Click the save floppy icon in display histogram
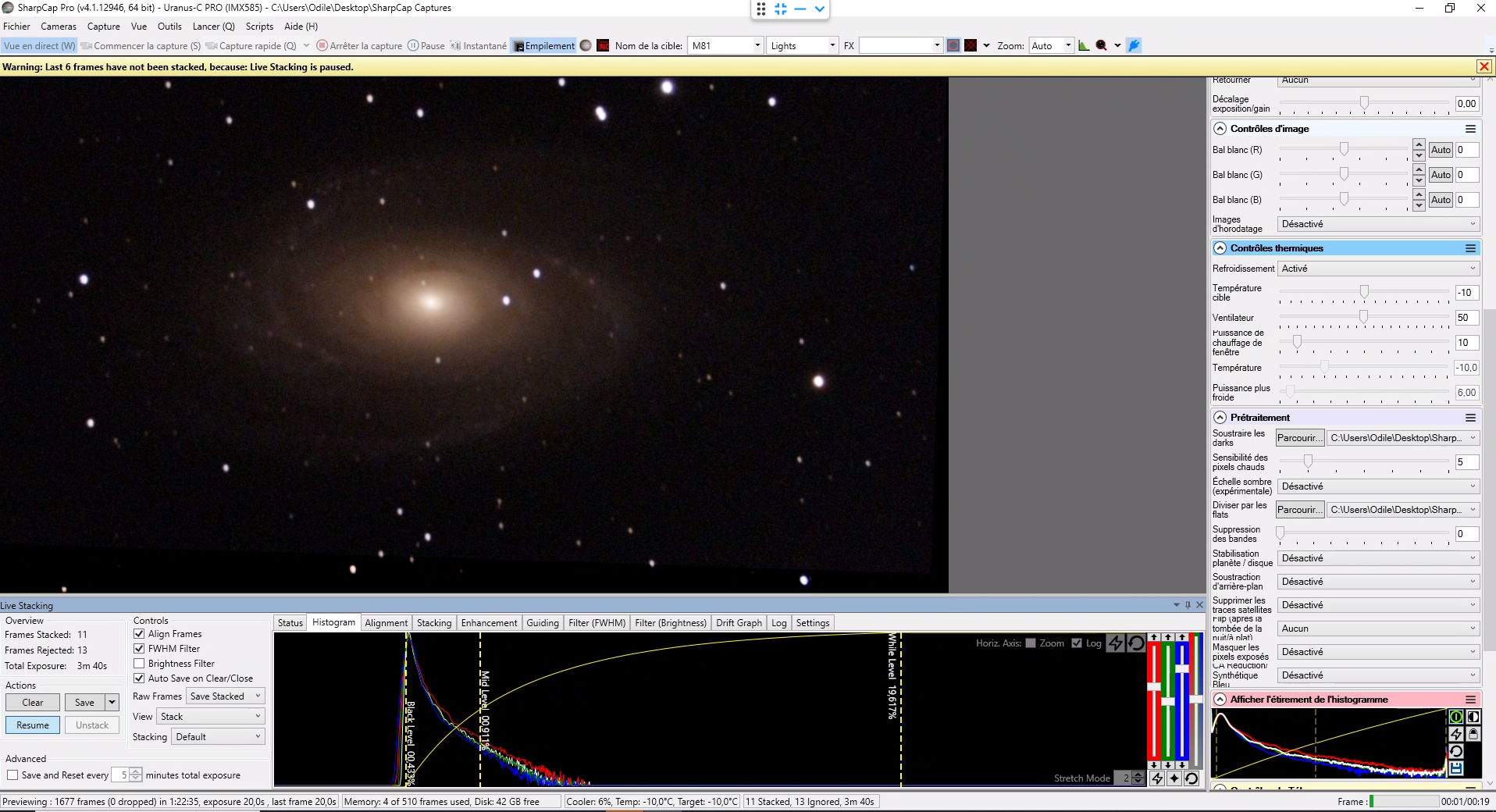This screenshot has width=1496, height=812. pos(1456,768)
